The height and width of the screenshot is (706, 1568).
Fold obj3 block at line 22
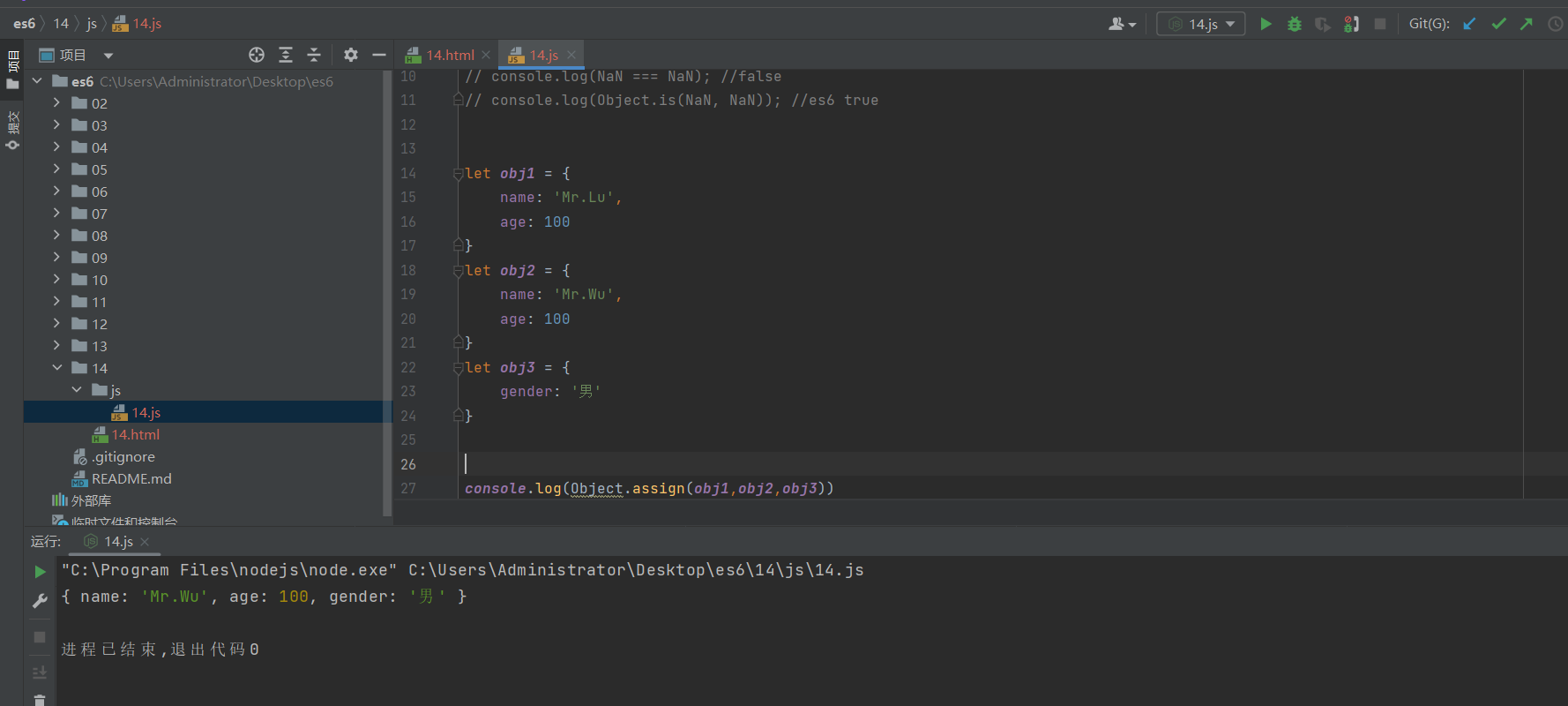458,368
